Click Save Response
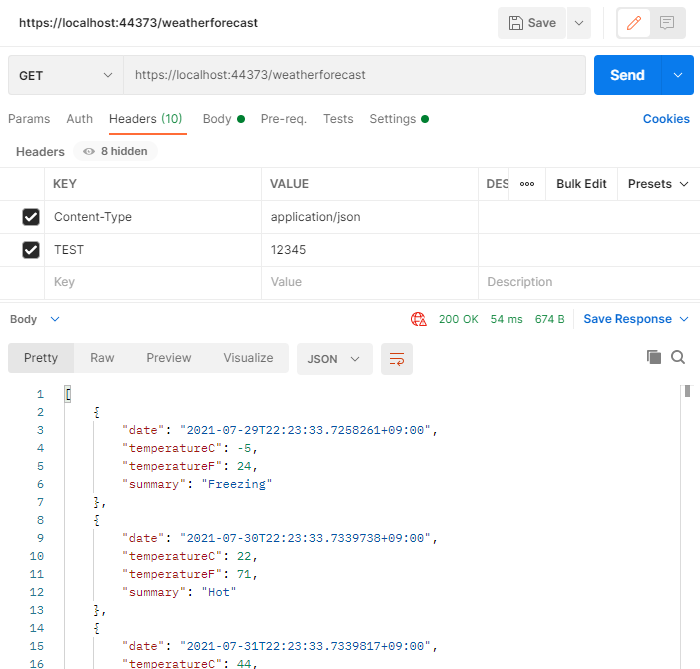The width and height of the screenshot is (700, 669). (x=636, y=319)
